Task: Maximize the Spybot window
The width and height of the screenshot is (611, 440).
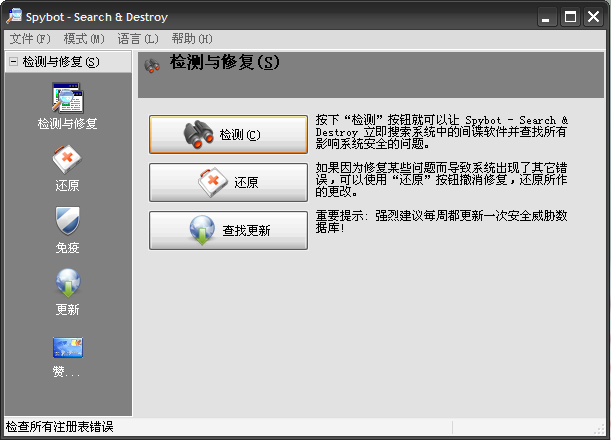Action: point(570,17)
